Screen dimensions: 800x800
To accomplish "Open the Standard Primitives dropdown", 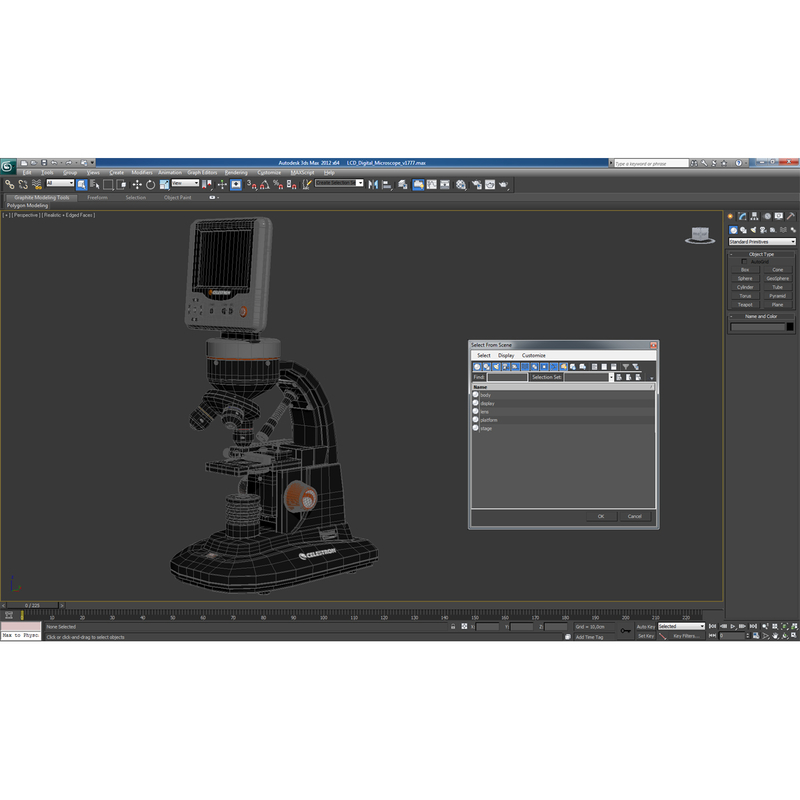I will (762, 241).
